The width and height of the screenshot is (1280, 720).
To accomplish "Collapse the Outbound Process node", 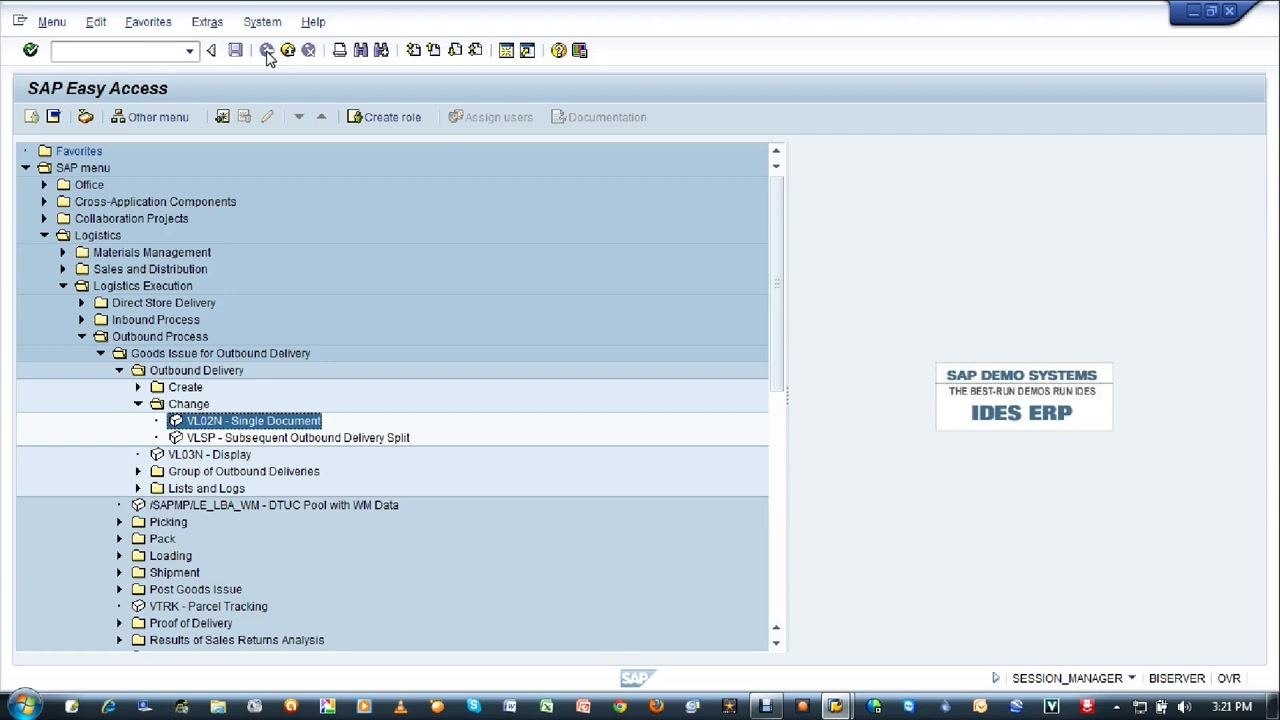I will [x=82, y=336].
